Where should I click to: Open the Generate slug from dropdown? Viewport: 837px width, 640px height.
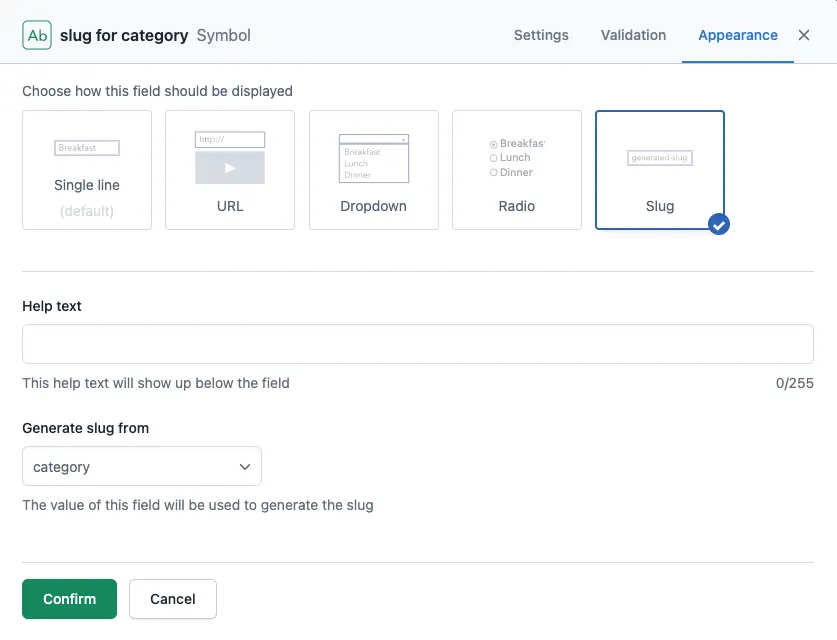142,467
